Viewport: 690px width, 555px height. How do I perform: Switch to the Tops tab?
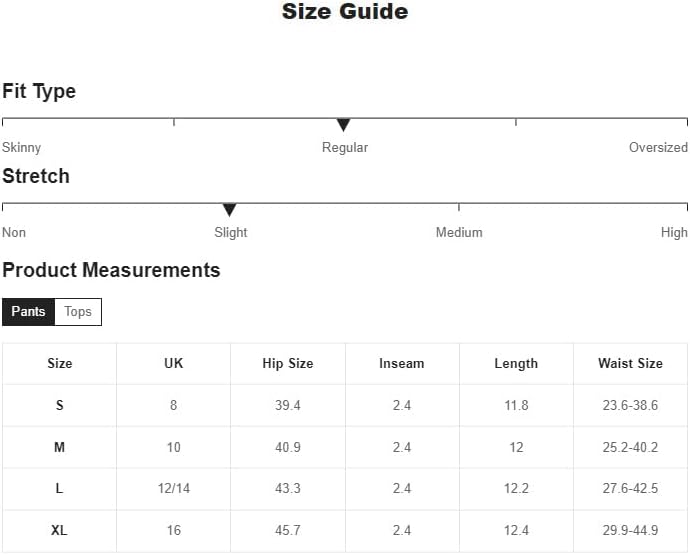click(78, 312)
